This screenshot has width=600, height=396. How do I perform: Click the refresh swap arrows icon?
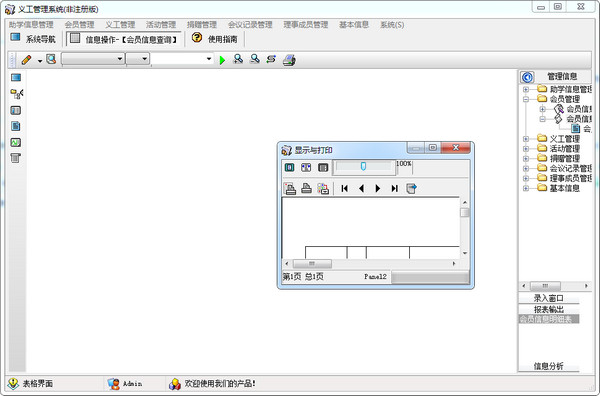point(271,59)
